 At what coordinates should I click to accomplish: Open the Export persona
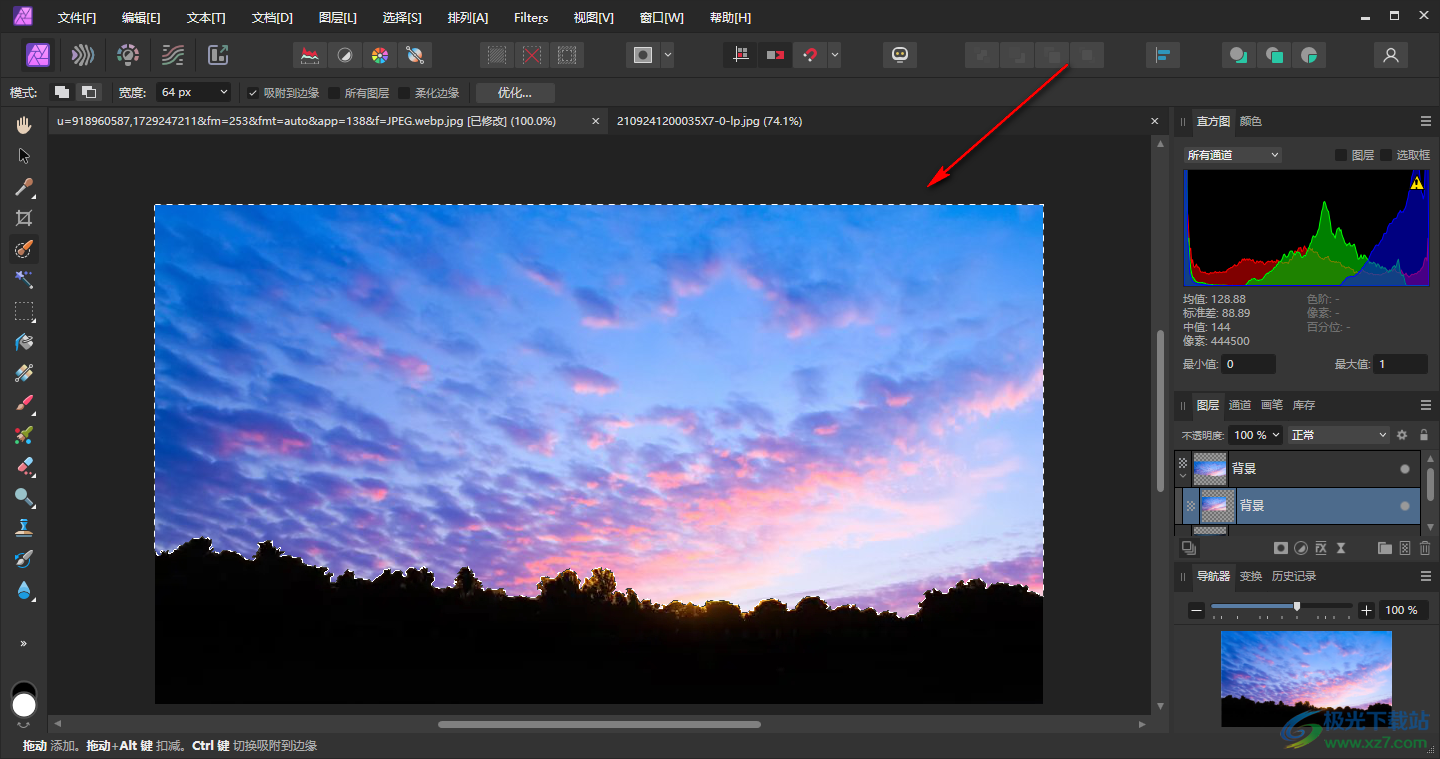pyautogui.click(x=218, y=55)
